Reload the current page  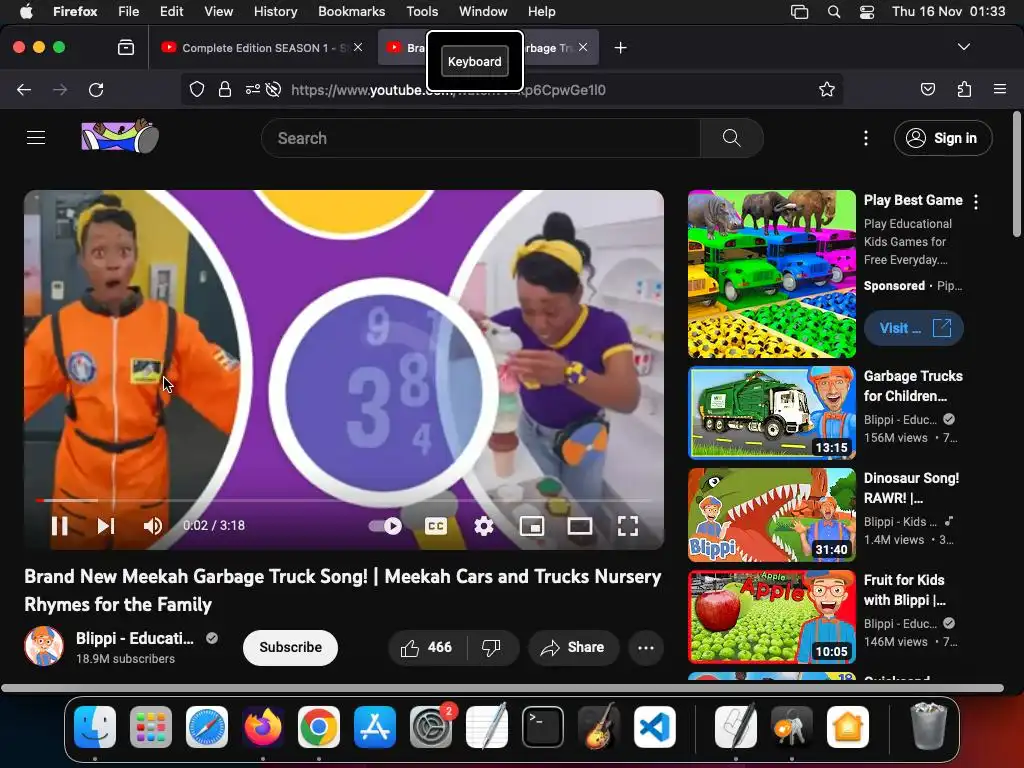96,89
